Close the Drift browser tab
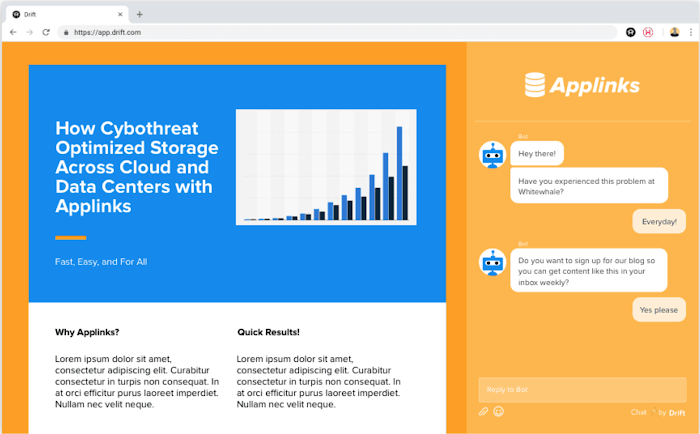The height and width of the screenshot is (434, 700). (120, 14)
